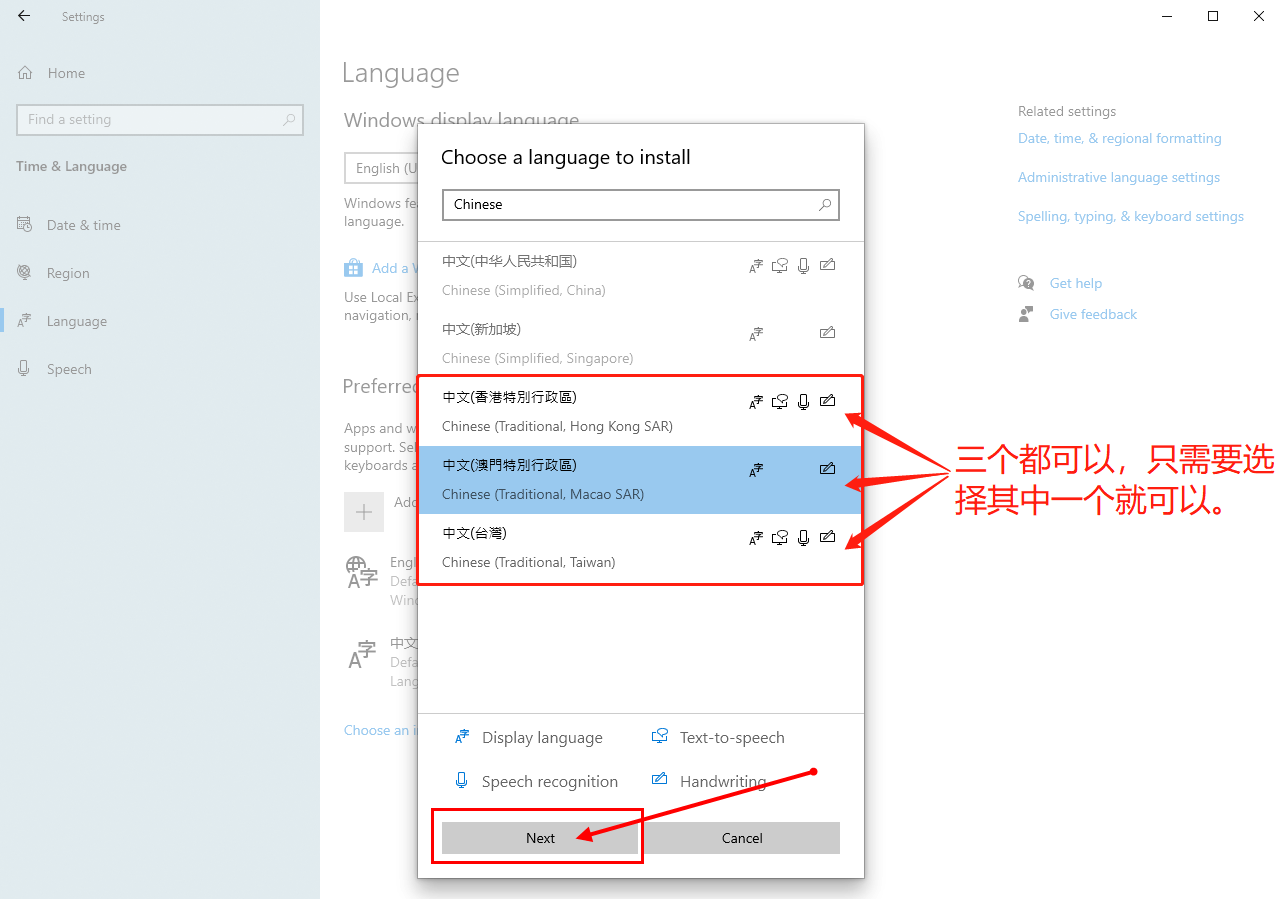Open Administrative language settings link
The width and height of the screenshot is (1282, 899).
pos(1119,177)
